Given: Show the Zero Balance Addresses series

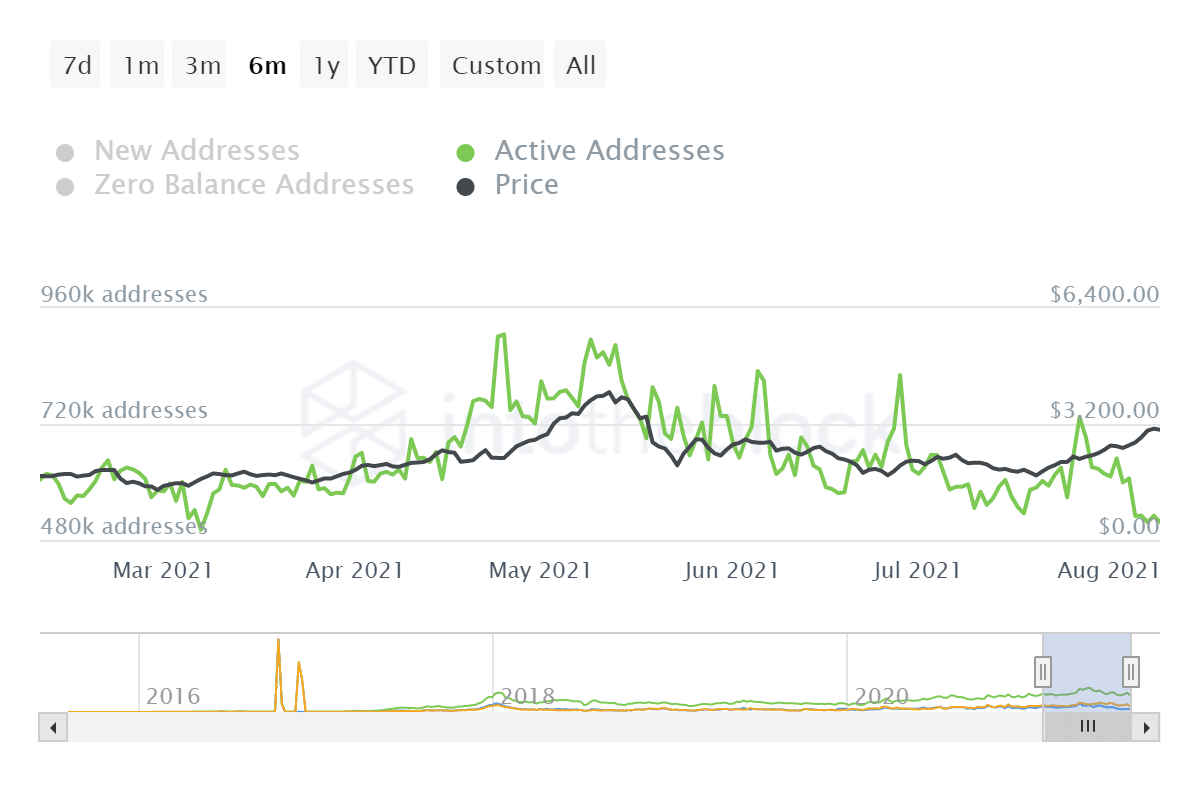Looking at the screenshot, I should (x=254, y=185).
